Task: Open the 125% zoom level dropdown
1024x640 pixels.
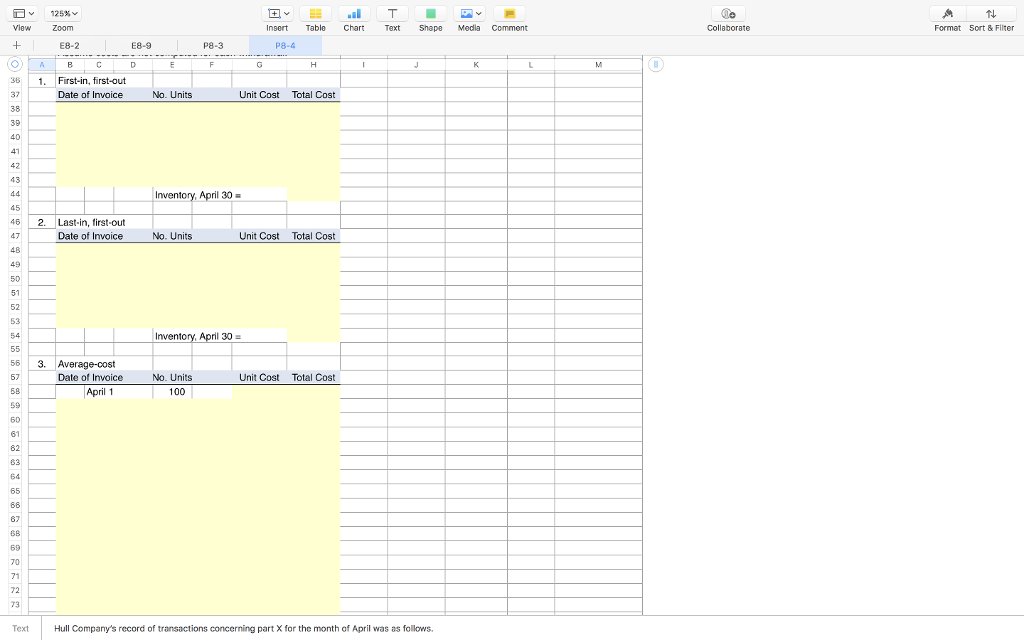Action: pyautogui.click(x=62, y=13)
